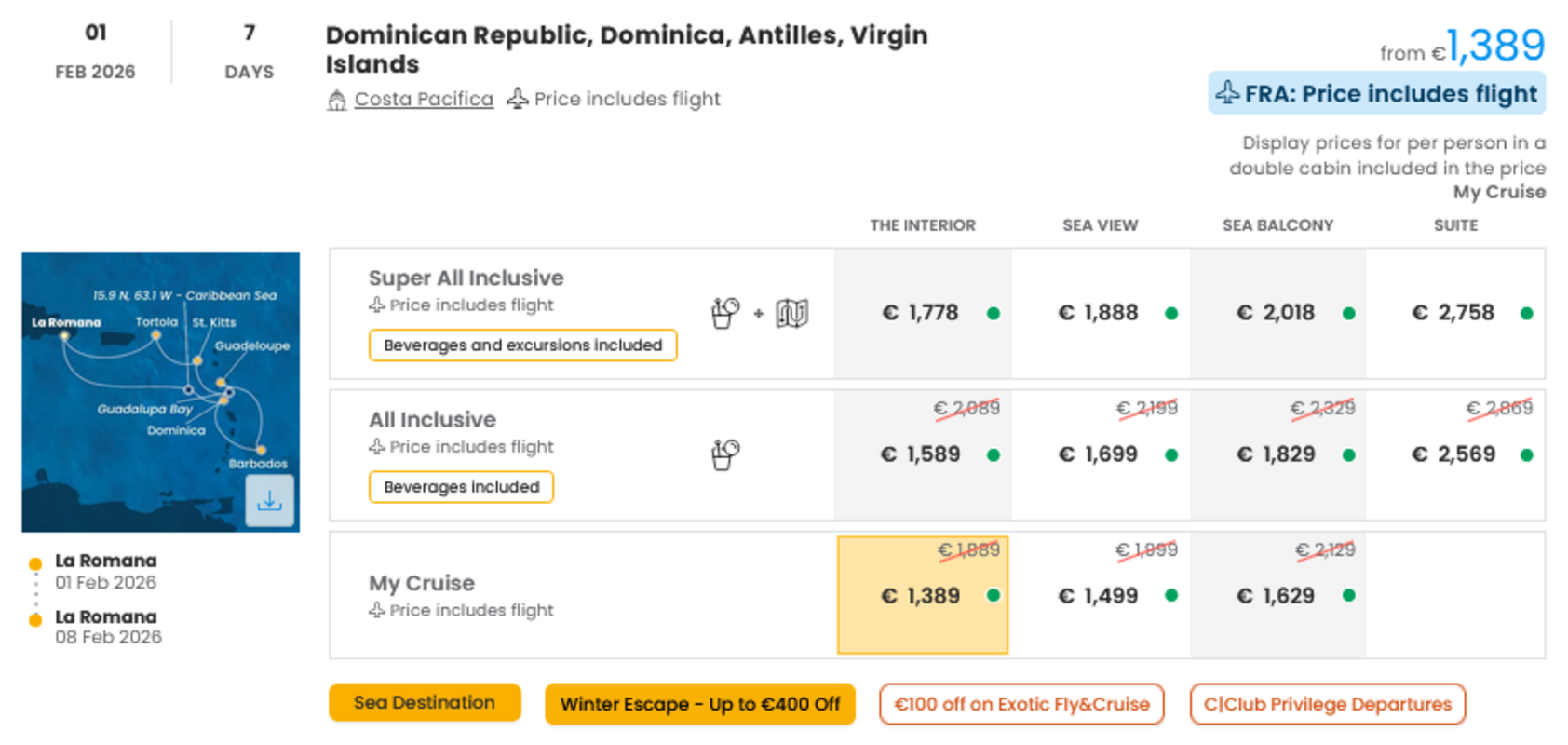Click the beverages icon in Super All Inclusive row

725,313
